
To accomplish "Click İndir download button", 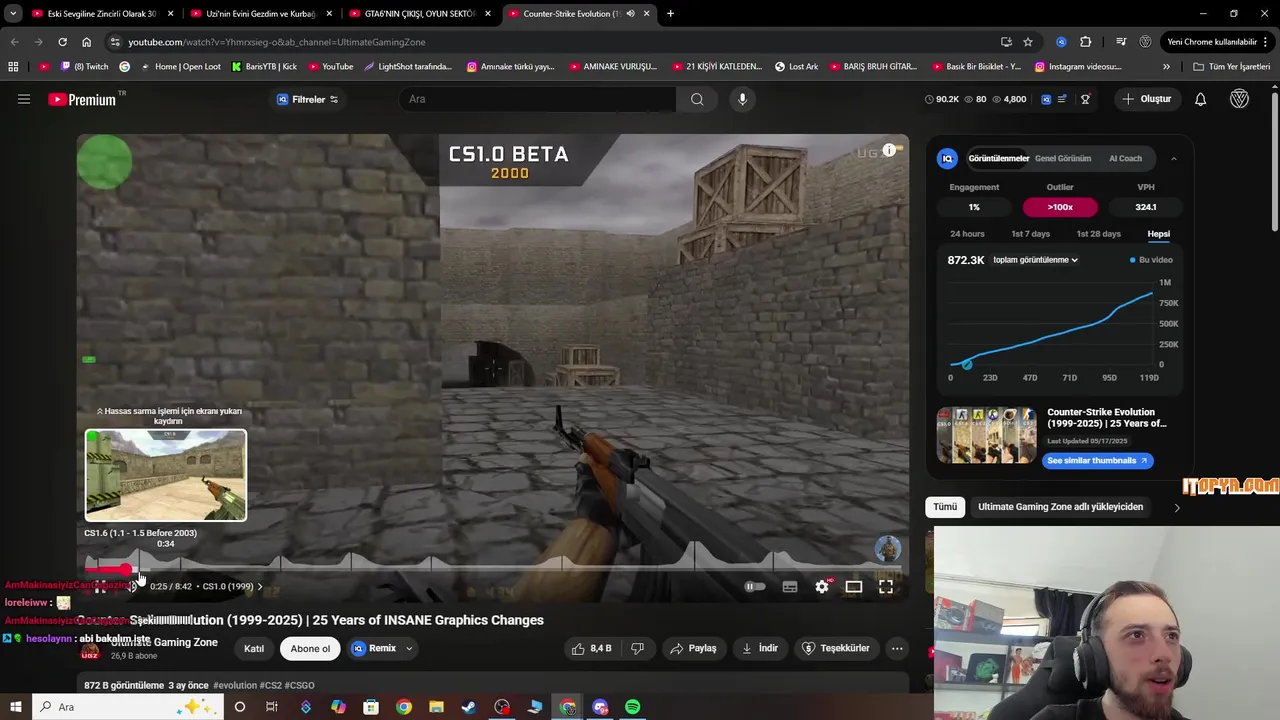I will click(760, 649).
